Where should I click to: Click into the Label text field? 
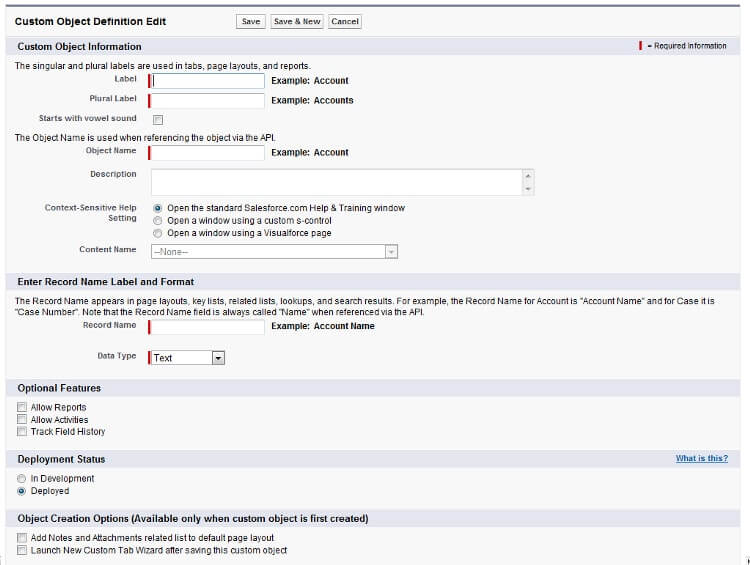click(207, 81)
